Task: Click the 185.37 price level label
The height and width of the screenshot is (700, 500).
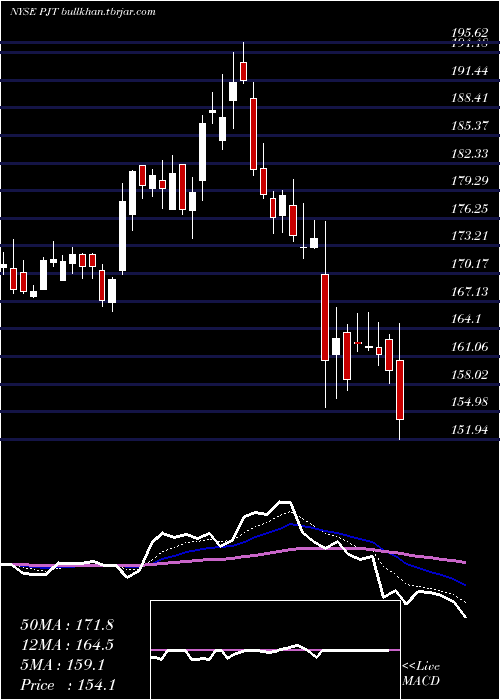Action: coord(470,125)
